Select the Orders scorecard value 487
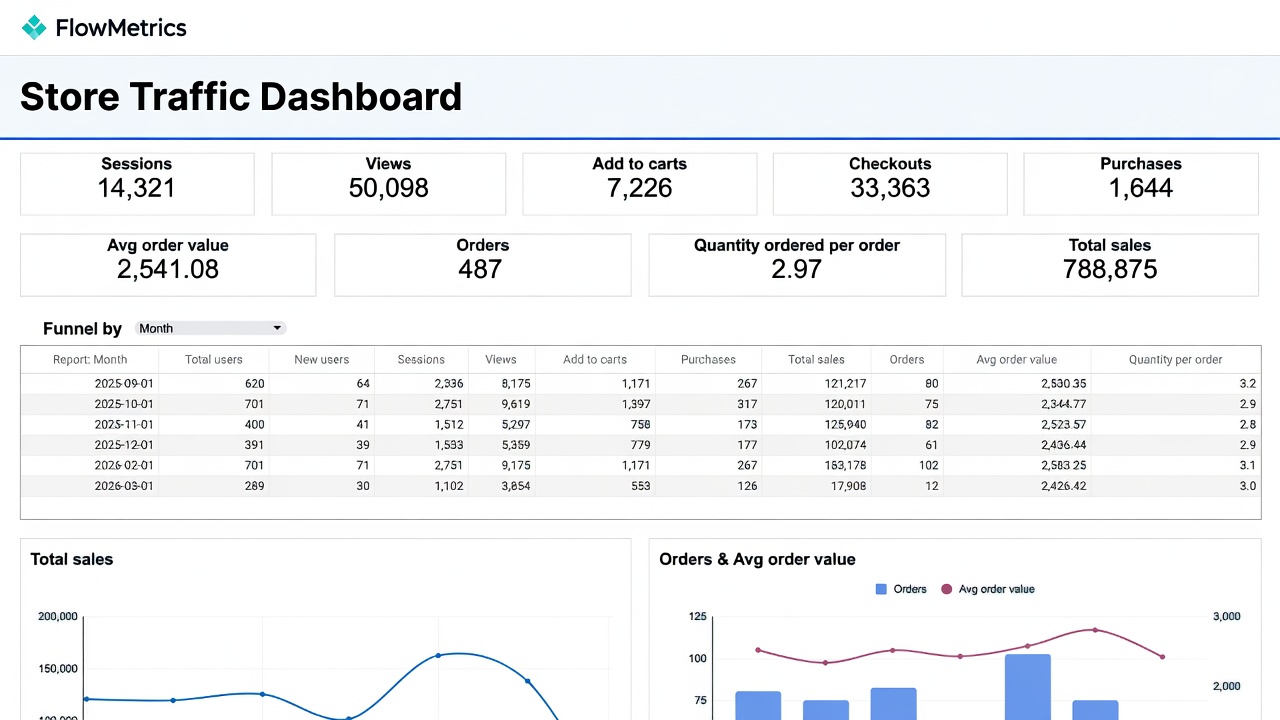 (x=480, y=269)
